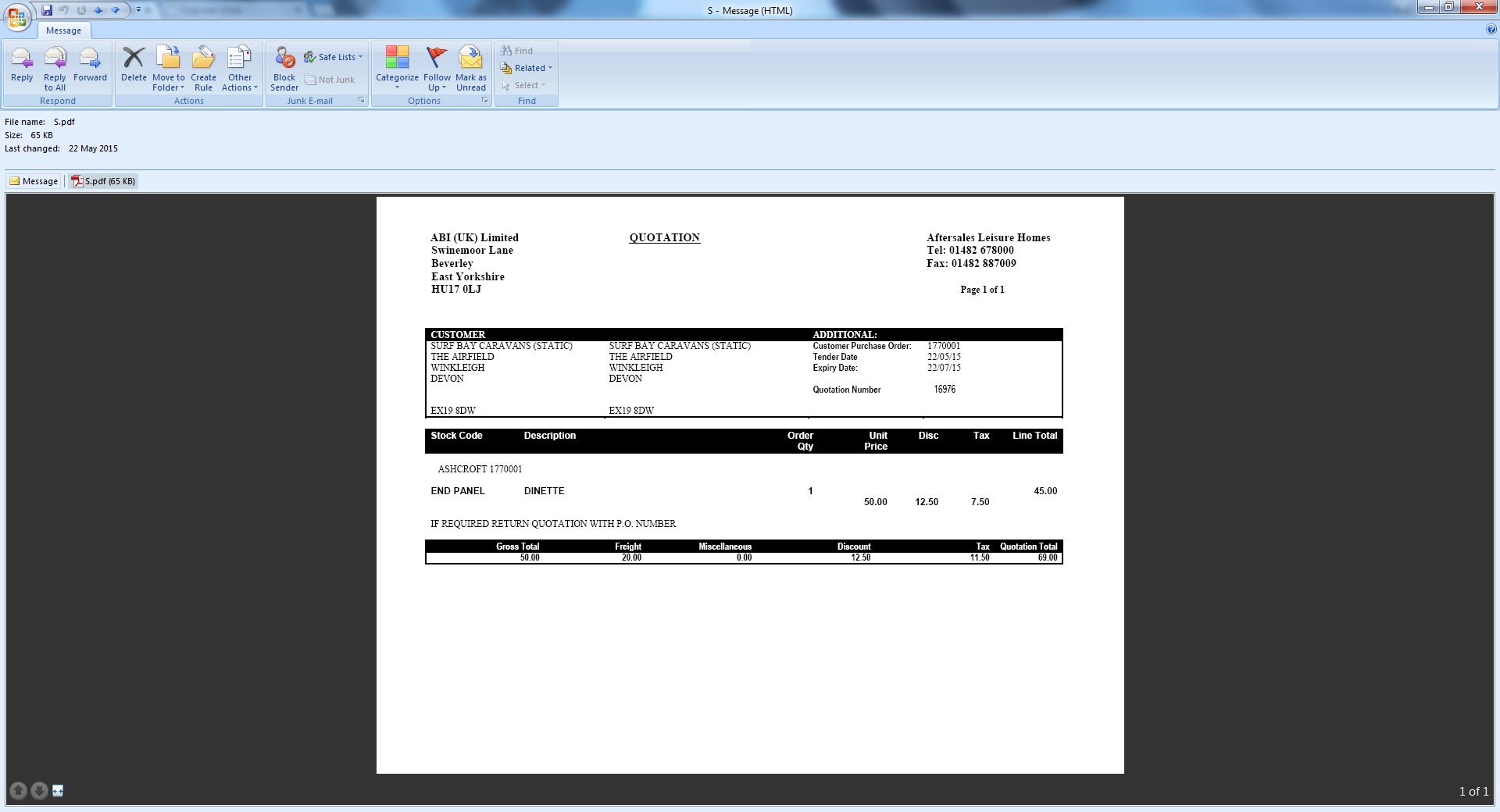This screenshot has height=812, width=1500.
Task: Click Find in the ribbon
Action: pos(517,51)
